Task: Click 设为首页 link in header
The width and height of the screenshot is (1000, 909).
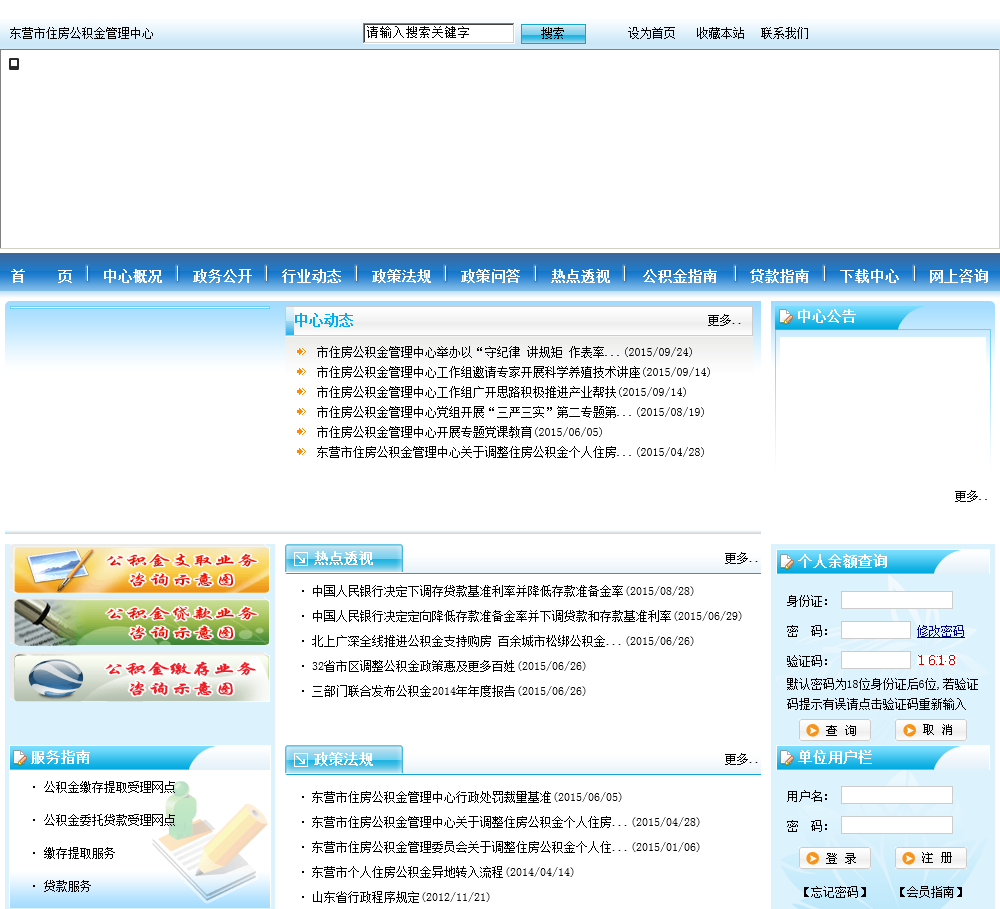Action: point(651,33)
